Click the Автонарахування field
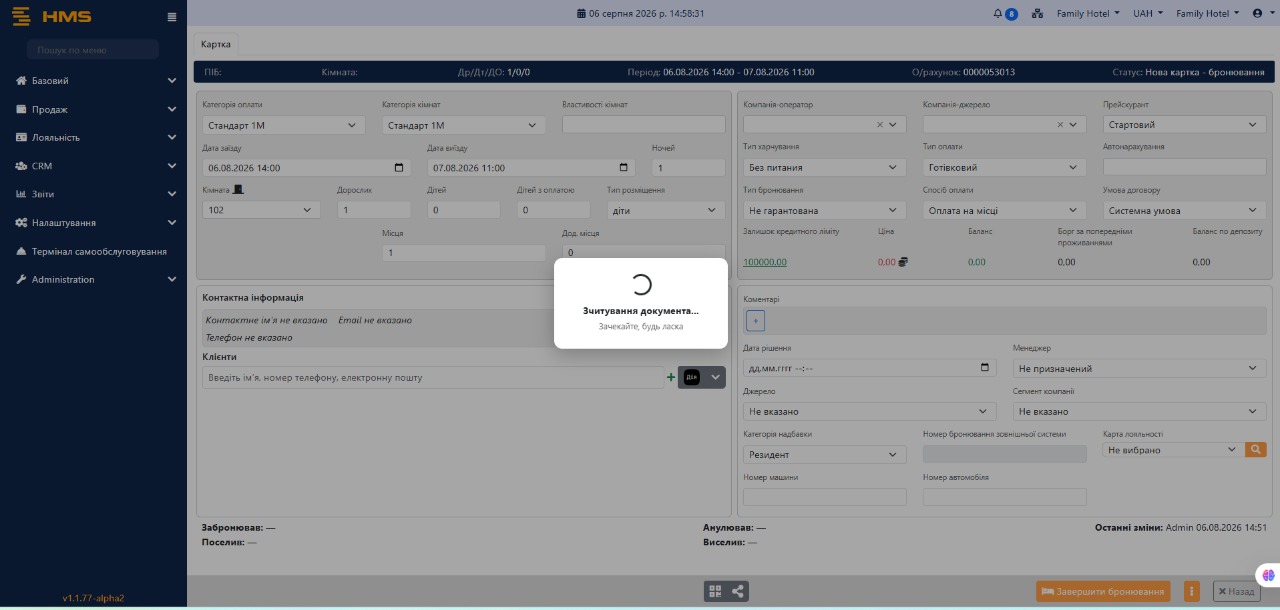Image resolution: width=1280 pixels, height=610 pixels. tap(1185, 168)
